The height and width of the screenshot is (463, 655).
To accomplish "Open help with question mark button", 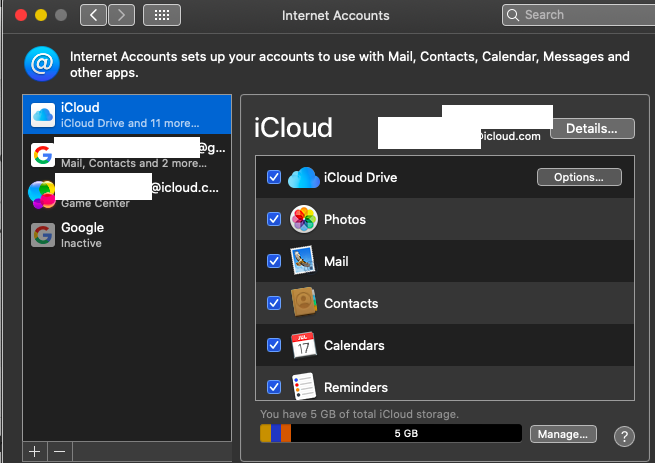I will click(x=624, y=437).
